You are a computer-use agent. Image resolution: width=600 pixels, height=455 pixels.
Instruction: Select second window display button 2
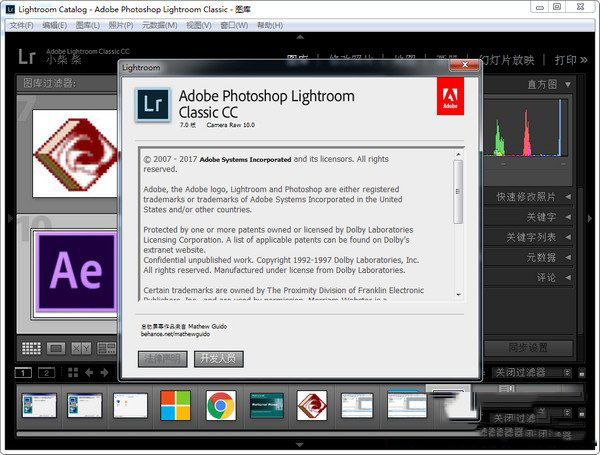click(46, 373)
